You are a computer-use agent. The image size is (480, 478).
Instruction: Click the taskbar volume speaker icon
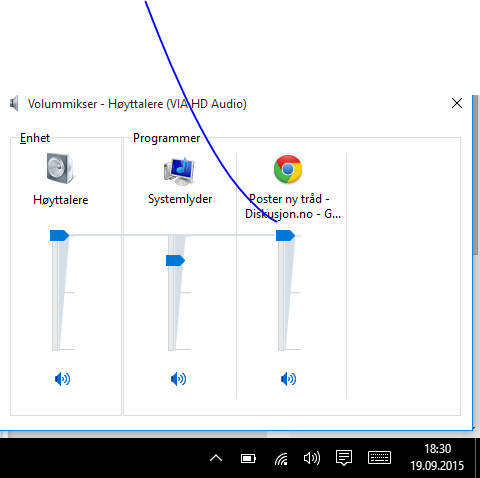tap(312, 458)
